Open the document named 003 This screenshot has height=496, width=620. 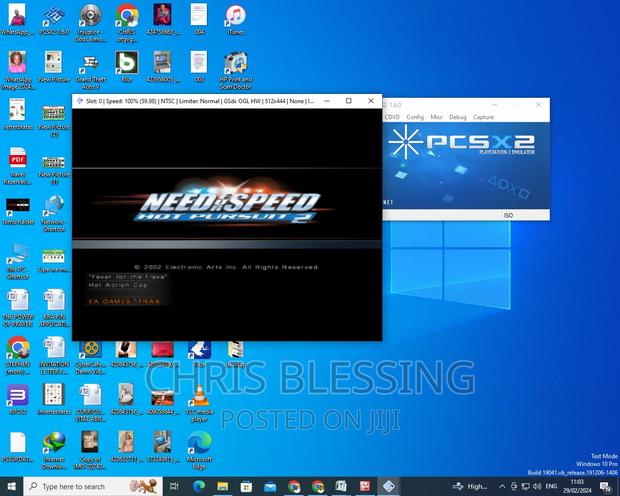pos(199,67)
